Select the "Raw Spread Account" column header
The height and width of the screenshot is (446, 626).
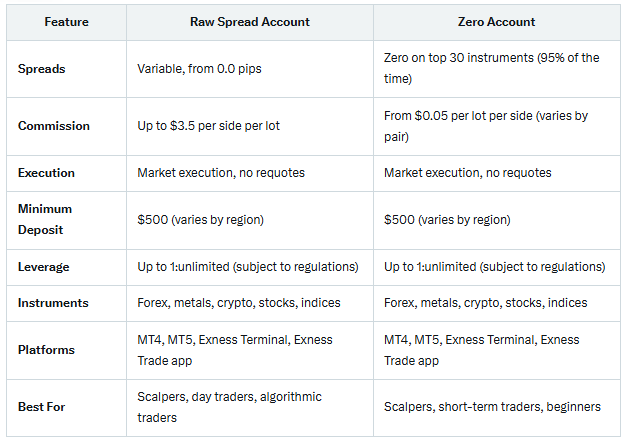click(250, 21)
